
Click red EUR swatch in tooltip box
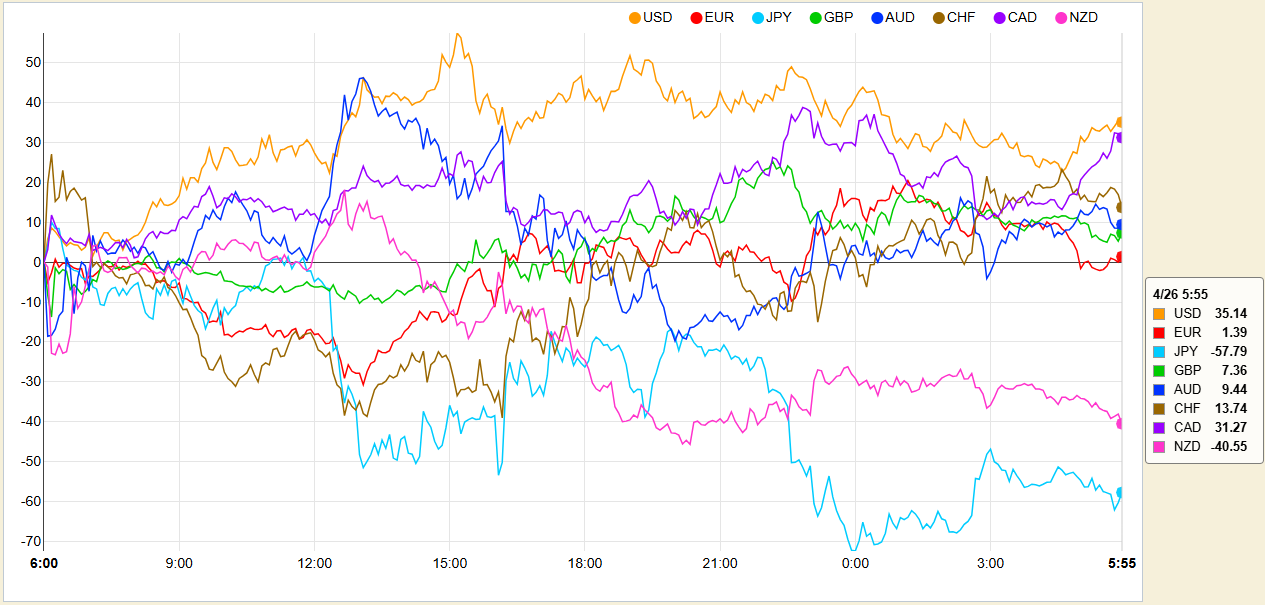pos(1159,333)
